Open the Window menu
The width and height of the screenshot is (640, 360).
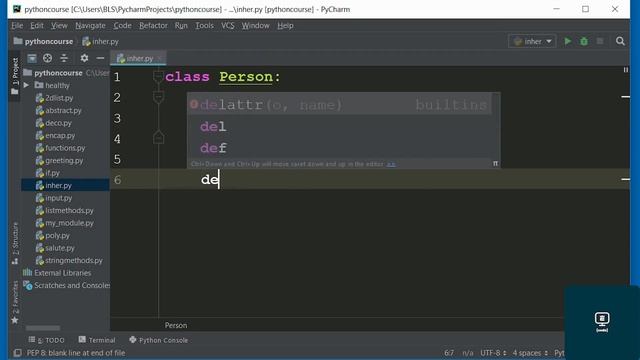tap(256, 25)
